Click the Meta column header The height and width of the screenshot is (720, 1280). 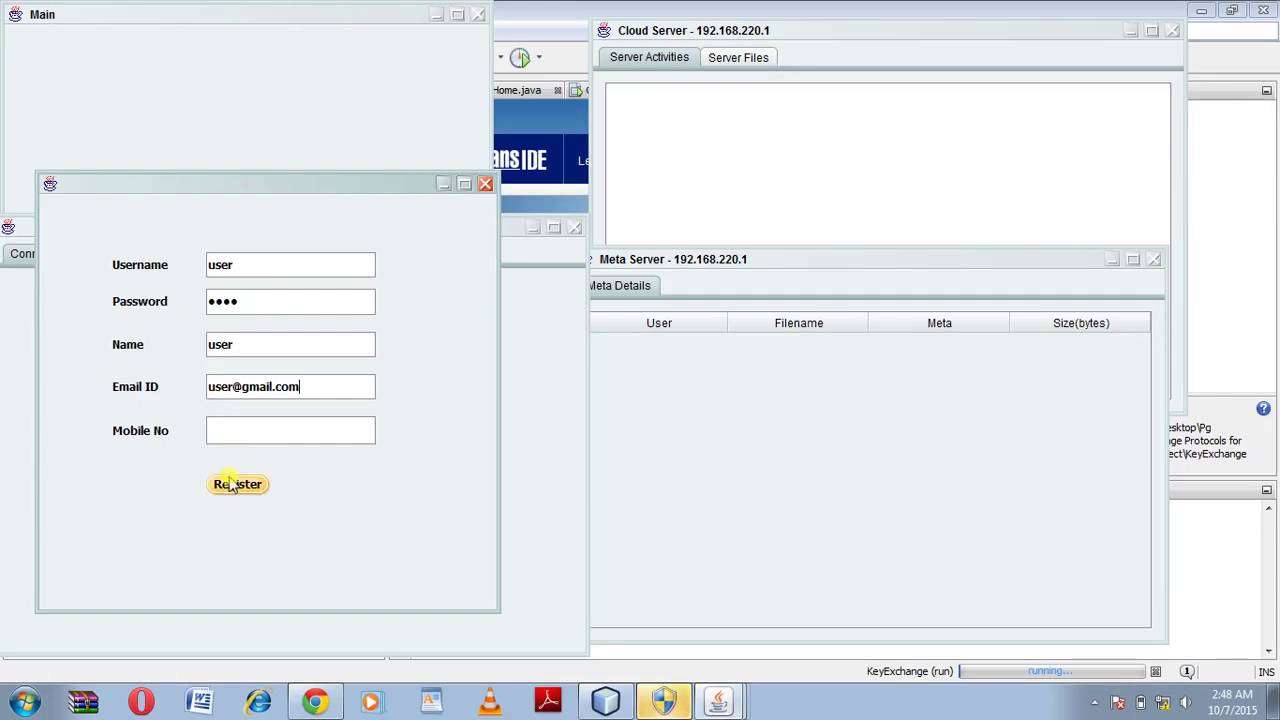tap(939, 323)
